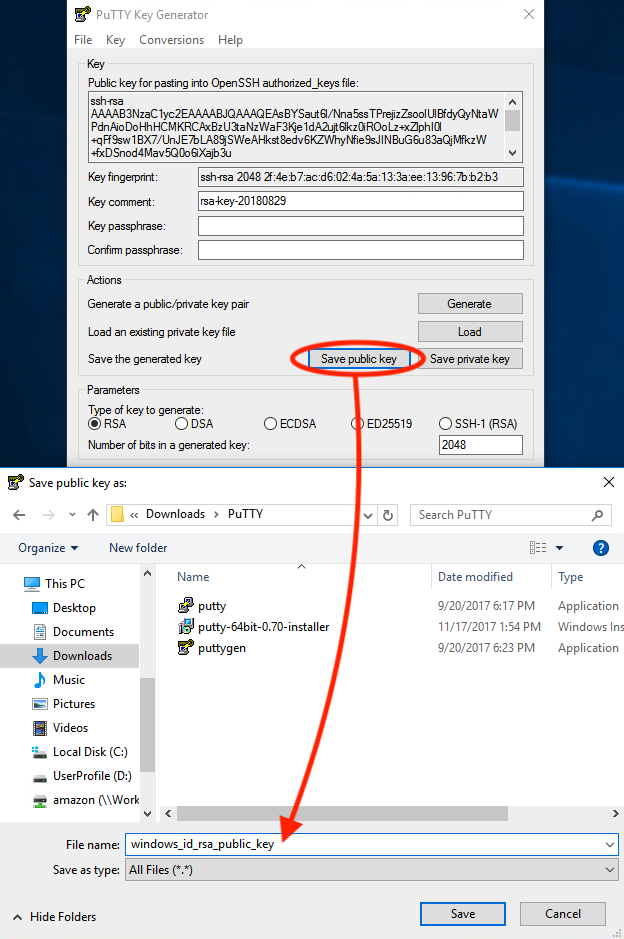Screen dimensions: 624x939
Task: Open the Key menu in PuTTY Key Generator
Action: click(115, 40)
